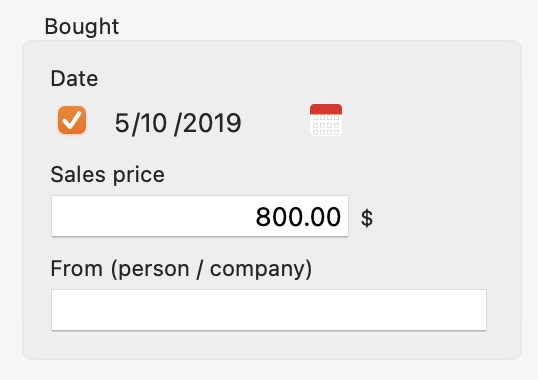The height and width of the screenshot is (380, 538).
Task: Uncheck the orange Date checkbox
Action: coord(72,120)
